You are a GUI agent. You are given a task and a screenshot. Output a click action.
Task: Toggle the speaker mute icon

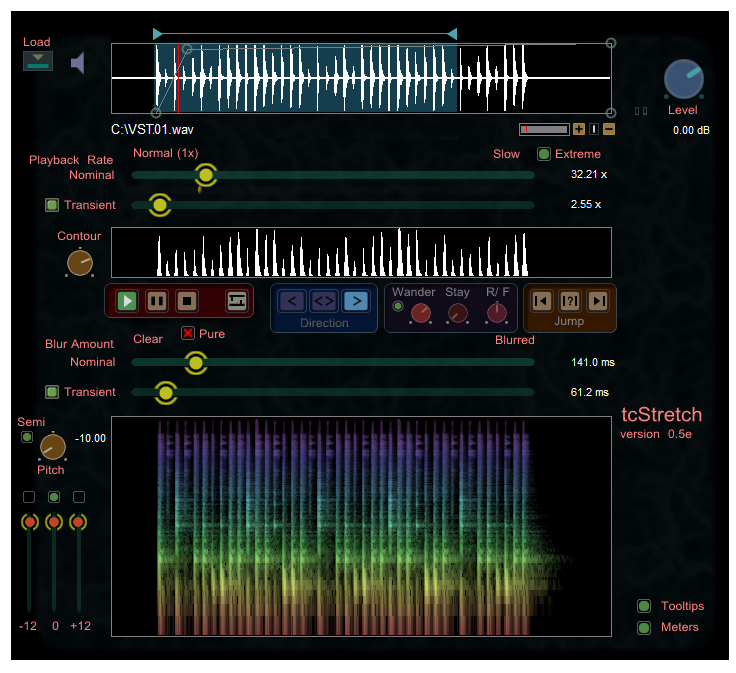click(78, 63)
